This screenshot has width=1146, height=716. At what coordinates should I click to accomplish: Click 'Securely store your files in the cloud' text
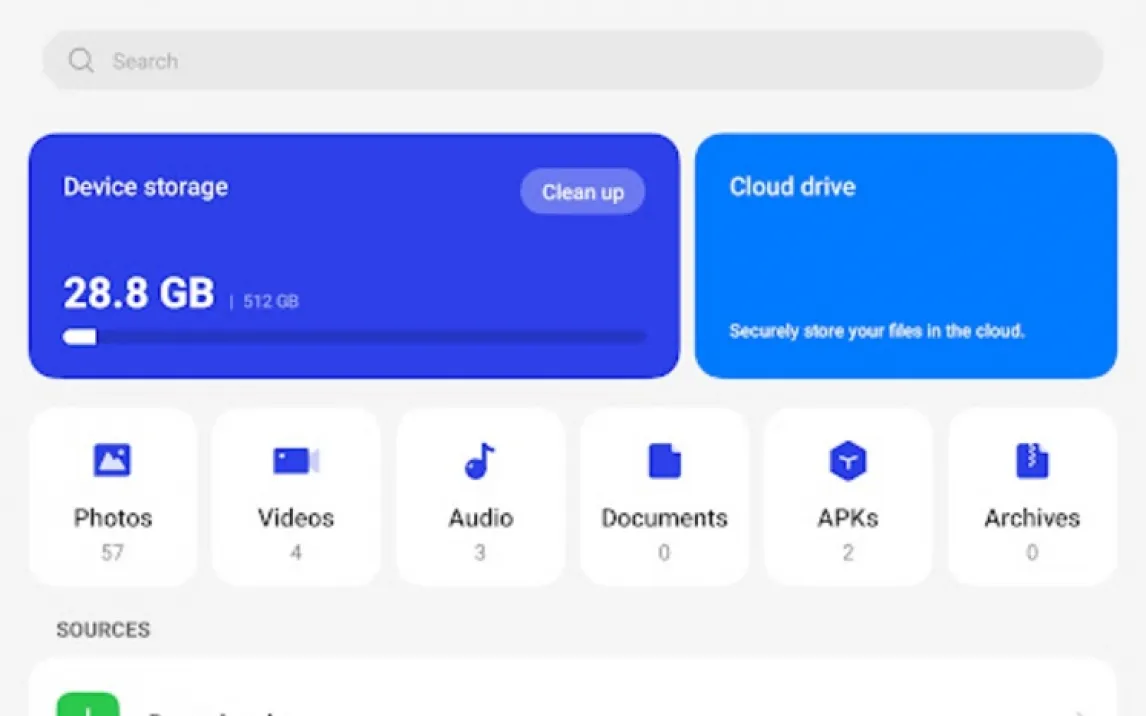(876, 331)
